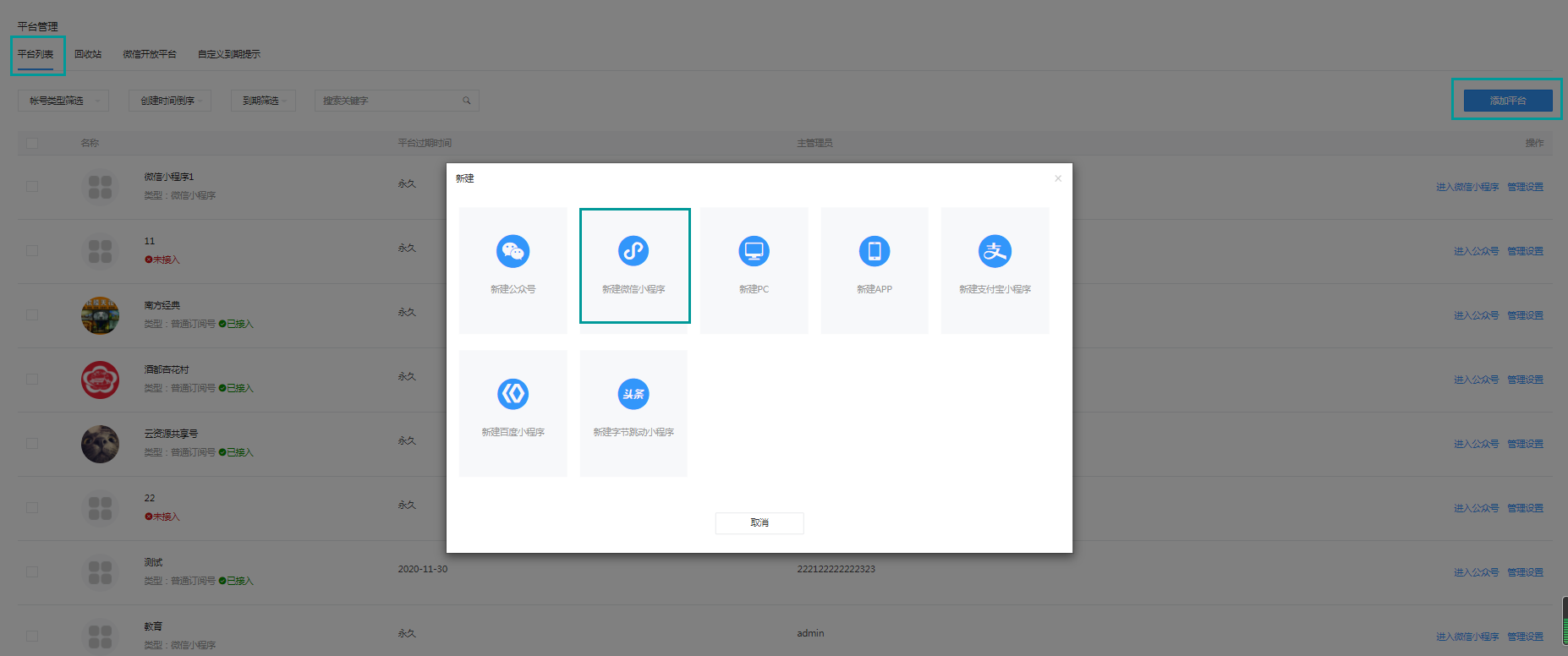Switch to the 平台列表 tab
Screen dimensions: 1568x656
click(x=36, y=54)
